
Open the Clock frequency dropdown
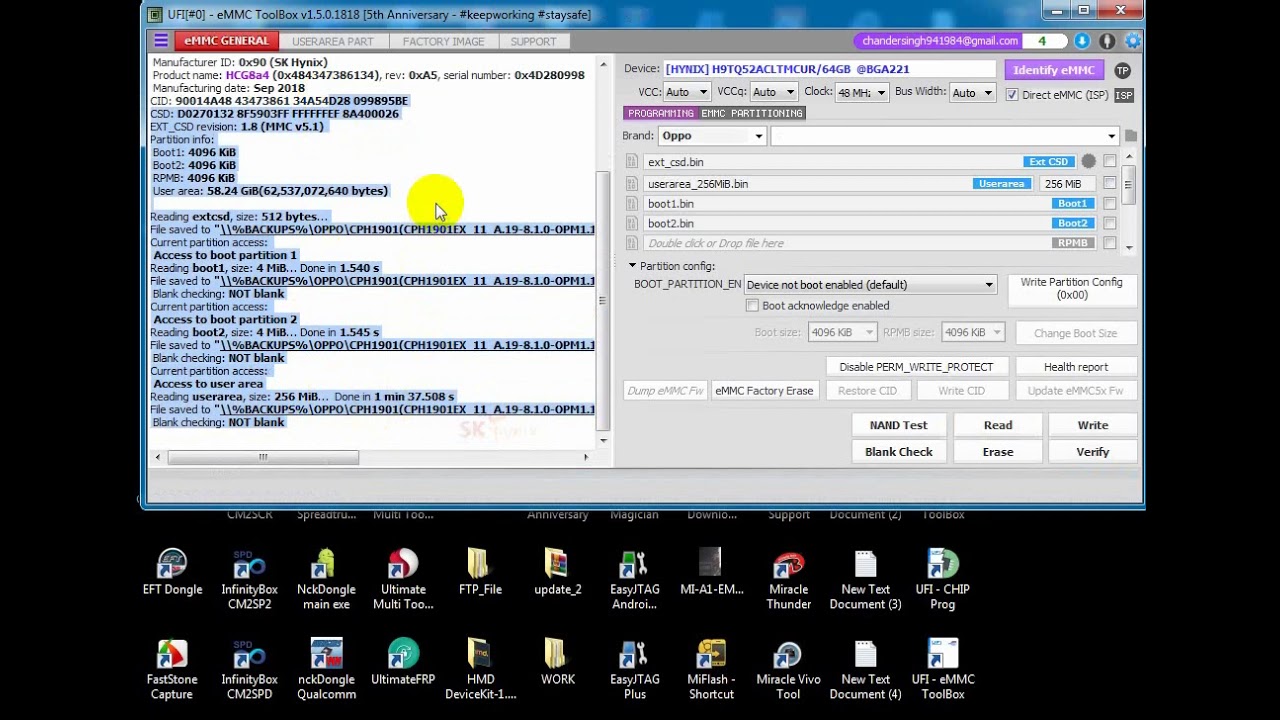(x=862, y=92)
